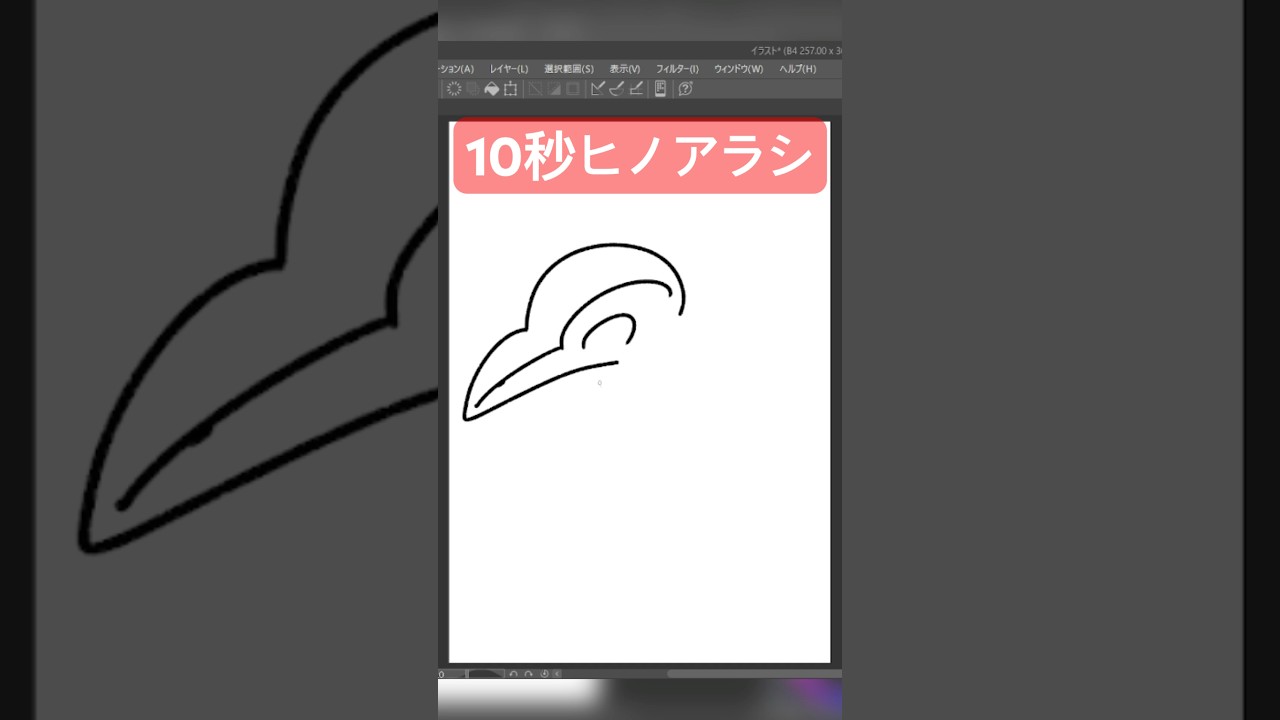The height and width of the screenshot is (720, 1280).
Task: Click the canvas frame icon in the command bar
Action: pyautogui.click(x=509, y=88)
